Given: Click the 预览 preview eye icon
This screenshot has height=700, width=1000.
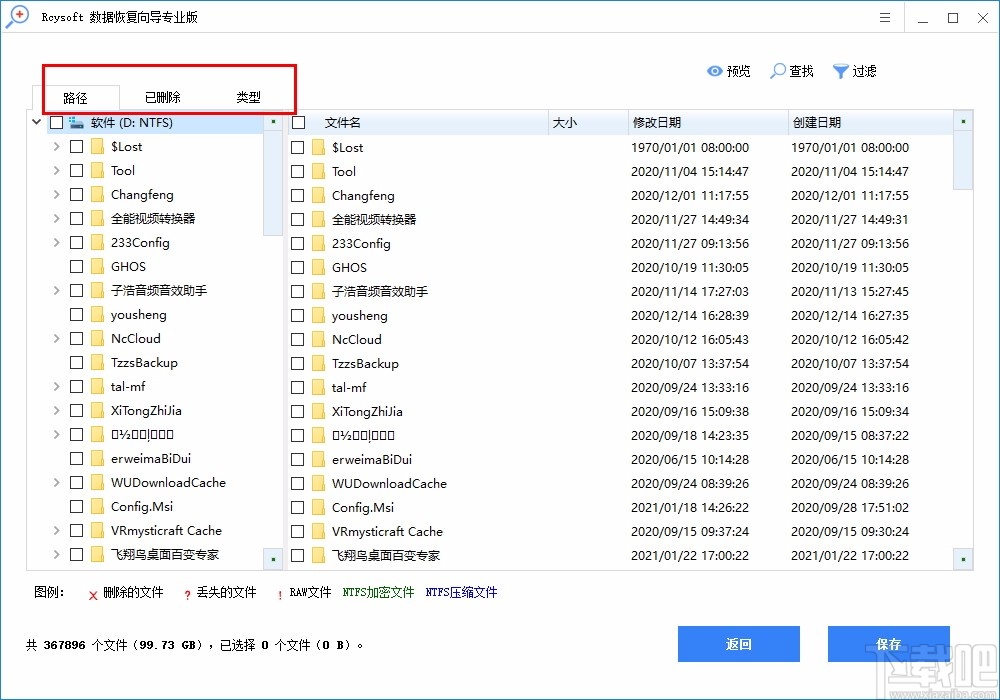Looking at the screenshot, I should (713, 71).
